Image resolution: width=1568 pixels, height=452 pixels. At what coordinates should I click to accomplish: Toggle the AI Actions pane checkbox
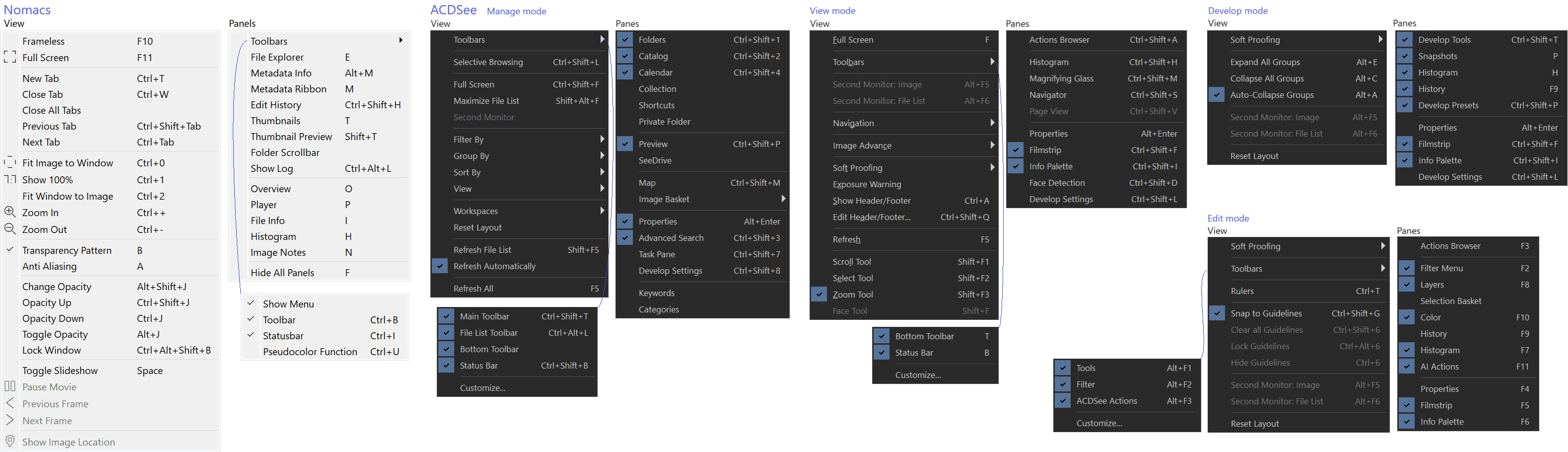click(1406, 367)
